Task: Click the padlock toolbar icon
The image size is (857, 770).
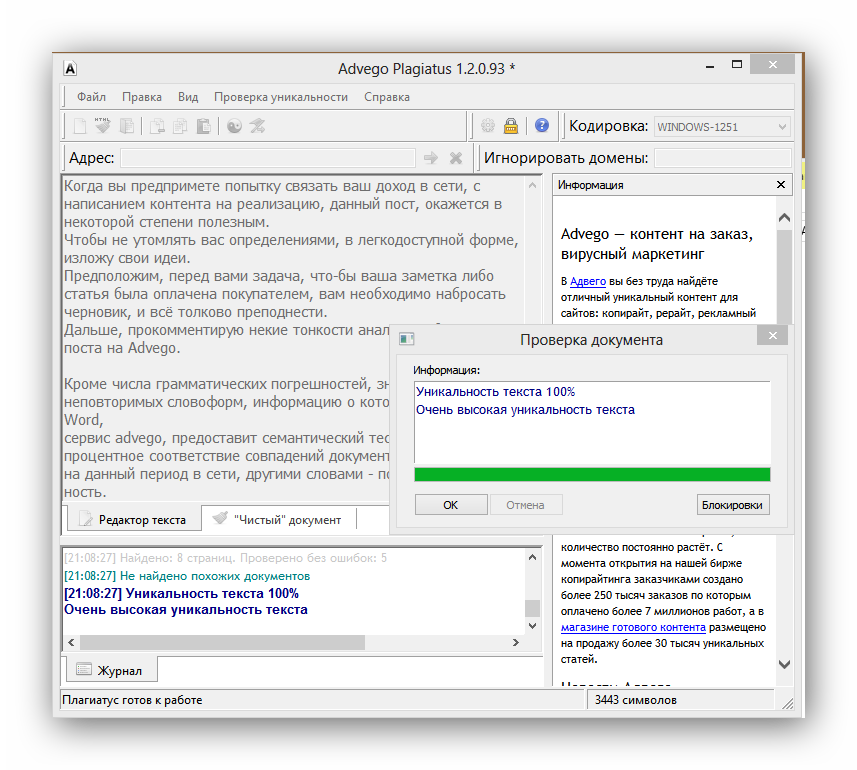Action: [x=511, y=126]
